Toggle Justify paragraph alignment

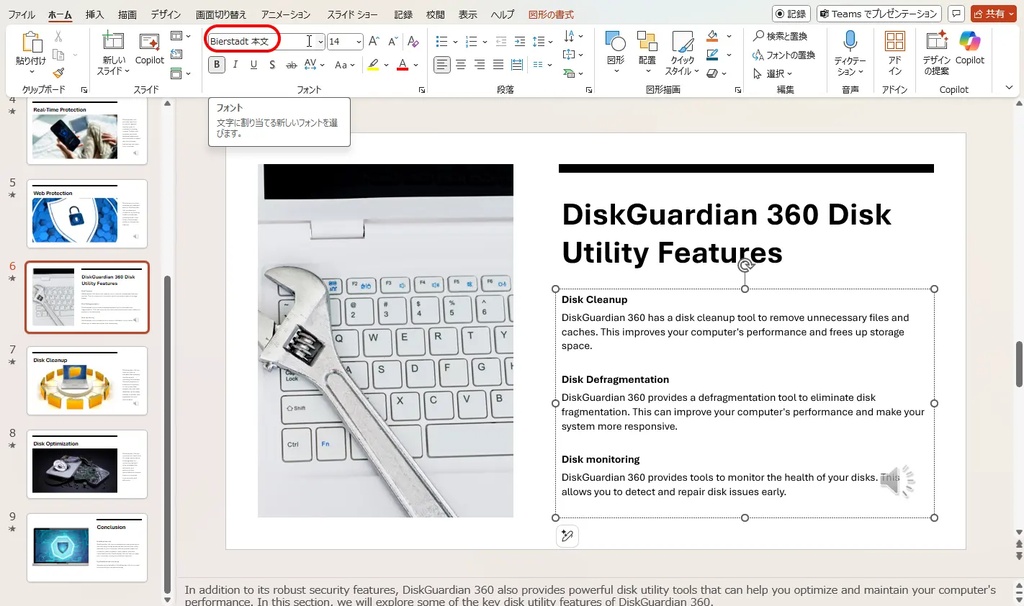tap(498, 65)
